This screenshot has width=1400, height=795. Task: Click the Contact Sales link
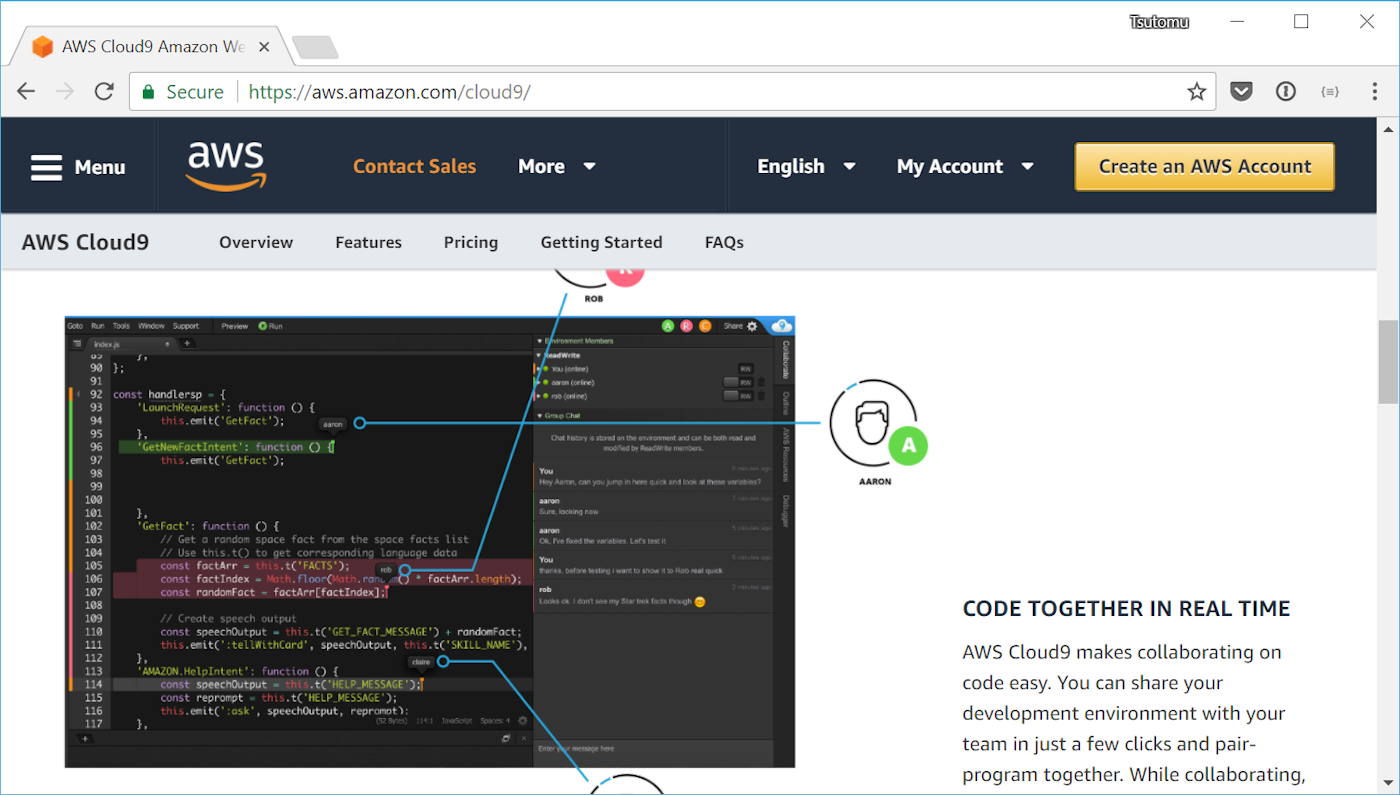coord(414,166)
